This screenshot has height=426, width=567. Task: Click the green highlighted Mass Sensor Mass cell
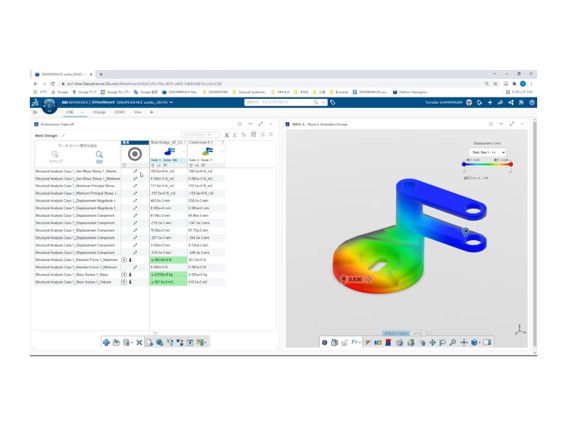tap(169, 274)
